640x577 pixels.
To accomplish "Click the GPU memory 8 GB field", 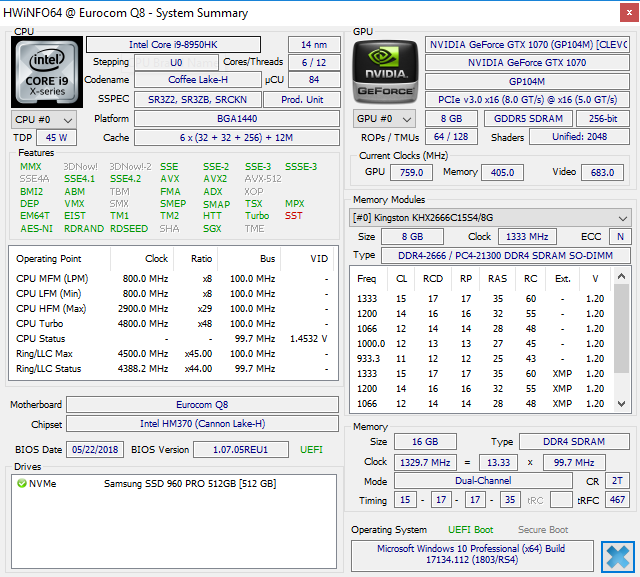I will tap(451, 118).
